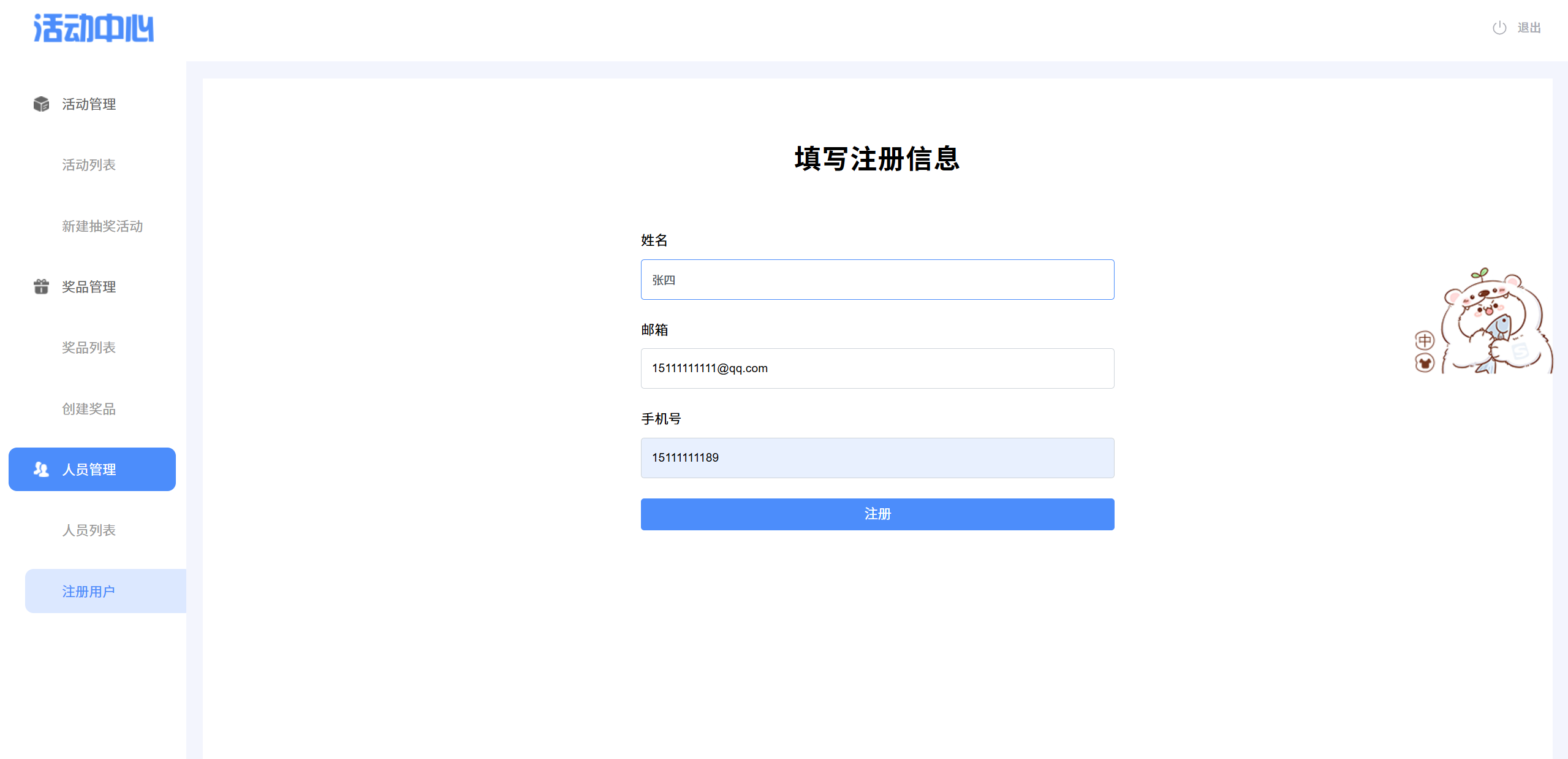
Task: Open 人员列表 page
Action: click(89, 530)
